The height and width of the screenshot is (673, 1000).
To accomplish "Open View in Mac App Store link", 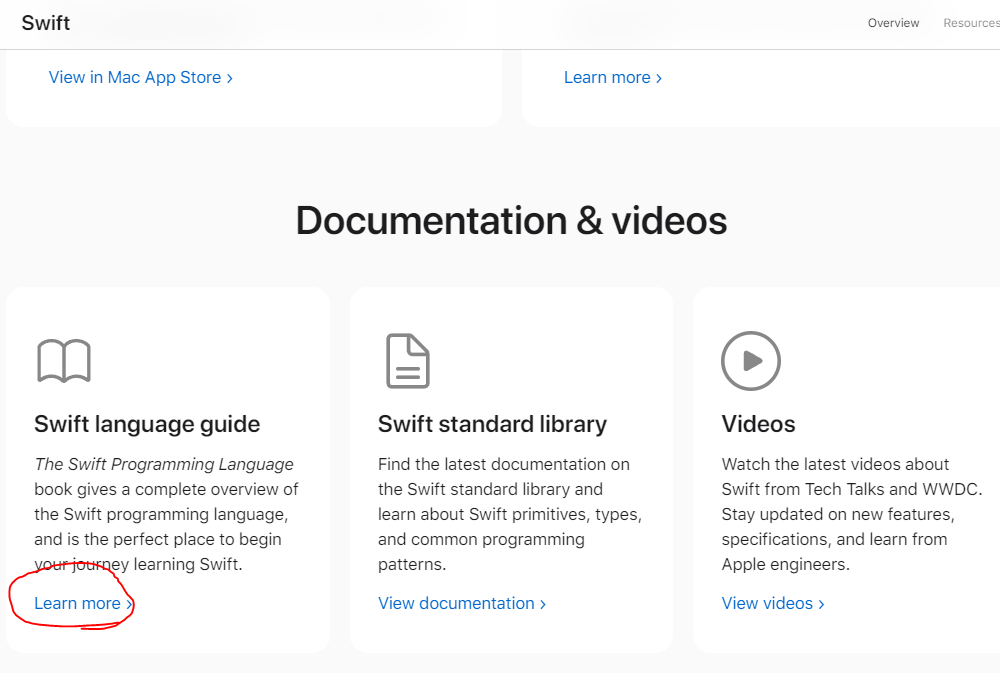I will coord(140,77).
